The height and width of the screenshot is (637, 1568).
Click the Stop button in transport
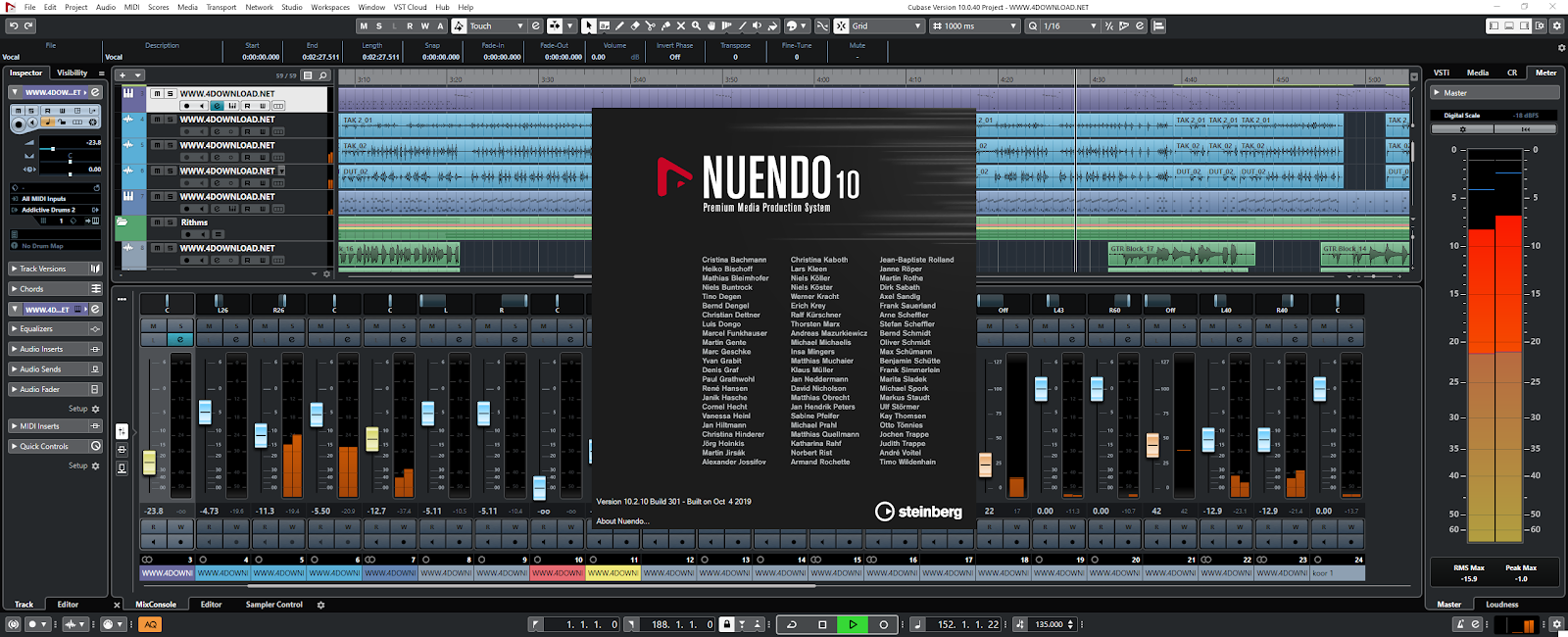(x=822, y=624)
